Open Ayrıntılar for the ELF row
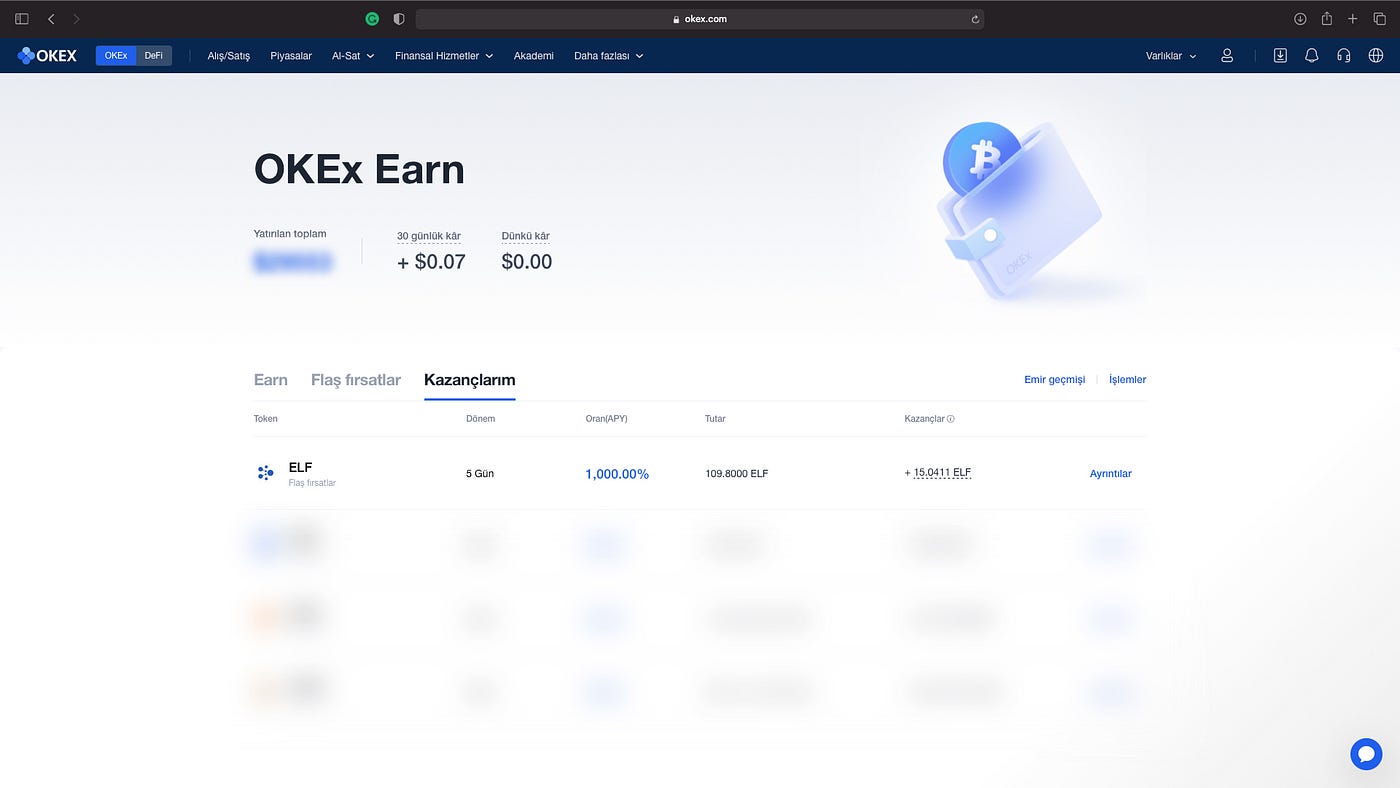 1111,474
